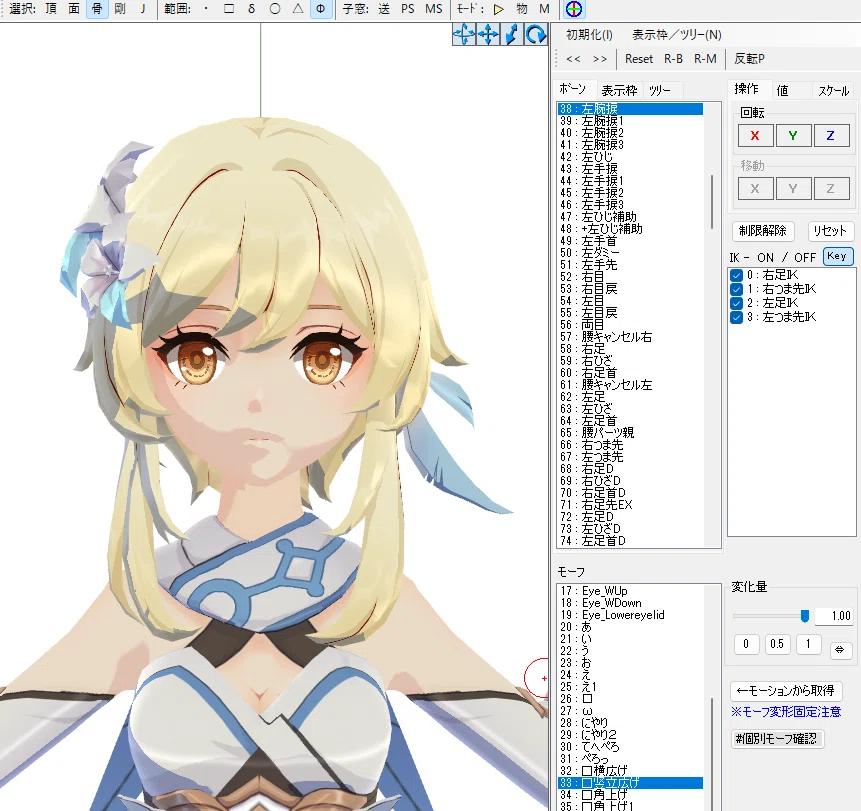Image resolution: width=861 pixels, height=811 pixels.
Task: Switch to the 値 tab
Action: 782,90
